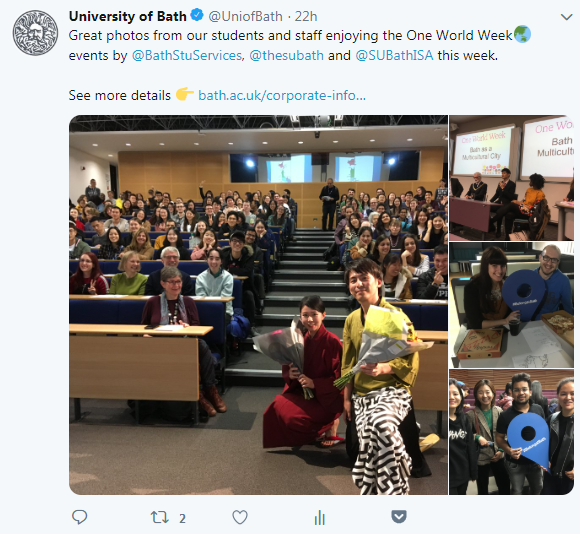Screen dimensions: 580x534
Task: Open the University of Bath profile avatar
Action: click(x=35, y=33)
